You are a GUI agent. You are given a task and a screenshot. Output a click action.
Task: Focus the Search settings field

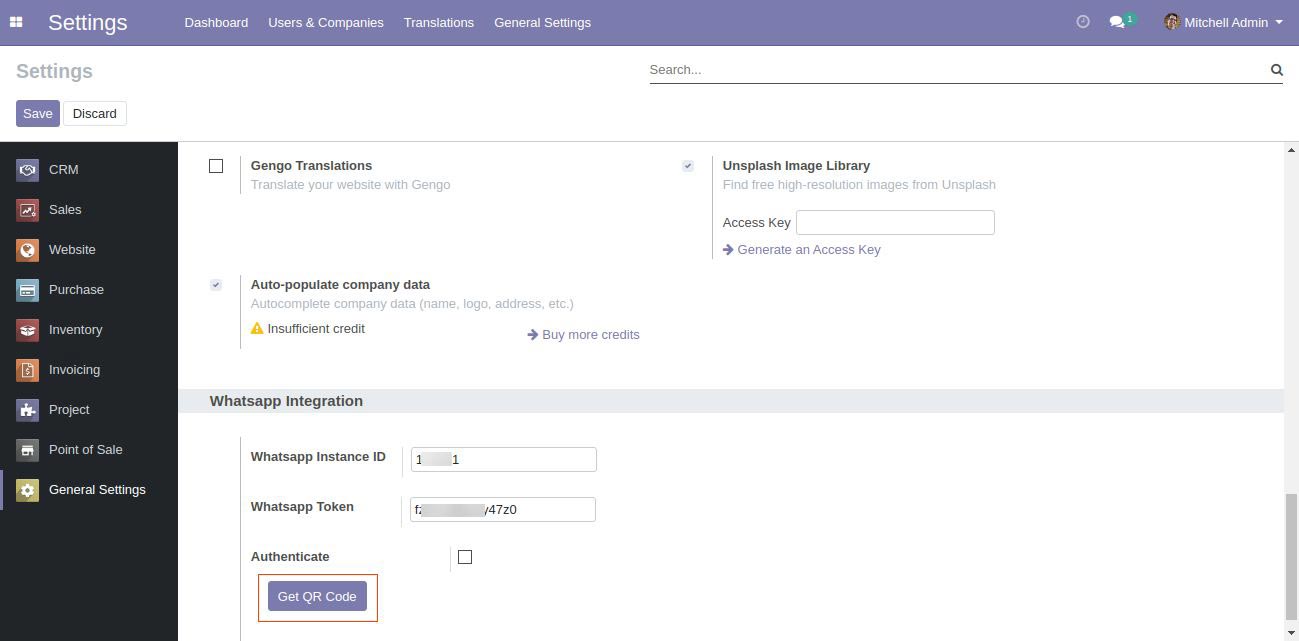pyautogui.click(x=957, y=70)
